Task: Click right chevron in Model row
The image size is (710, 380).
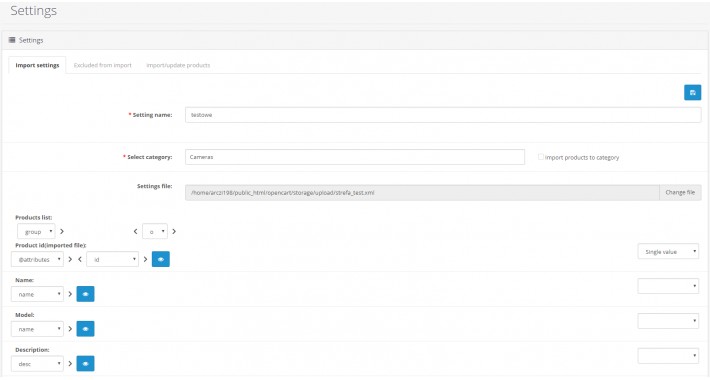Action: point(70,329)
